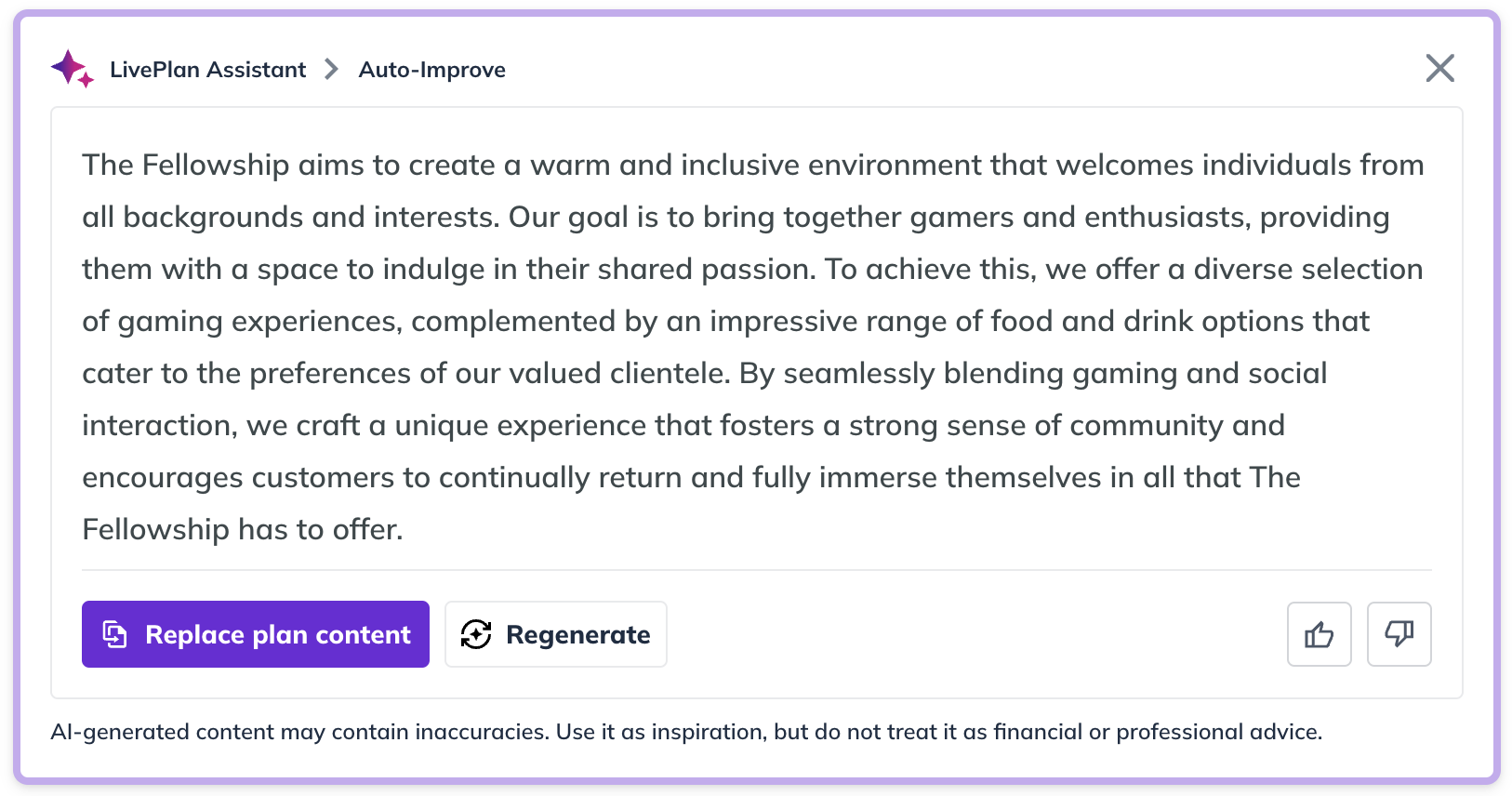Give the suggestion a thumbs up
The image size is (1512, 796).
(1319, 634)
